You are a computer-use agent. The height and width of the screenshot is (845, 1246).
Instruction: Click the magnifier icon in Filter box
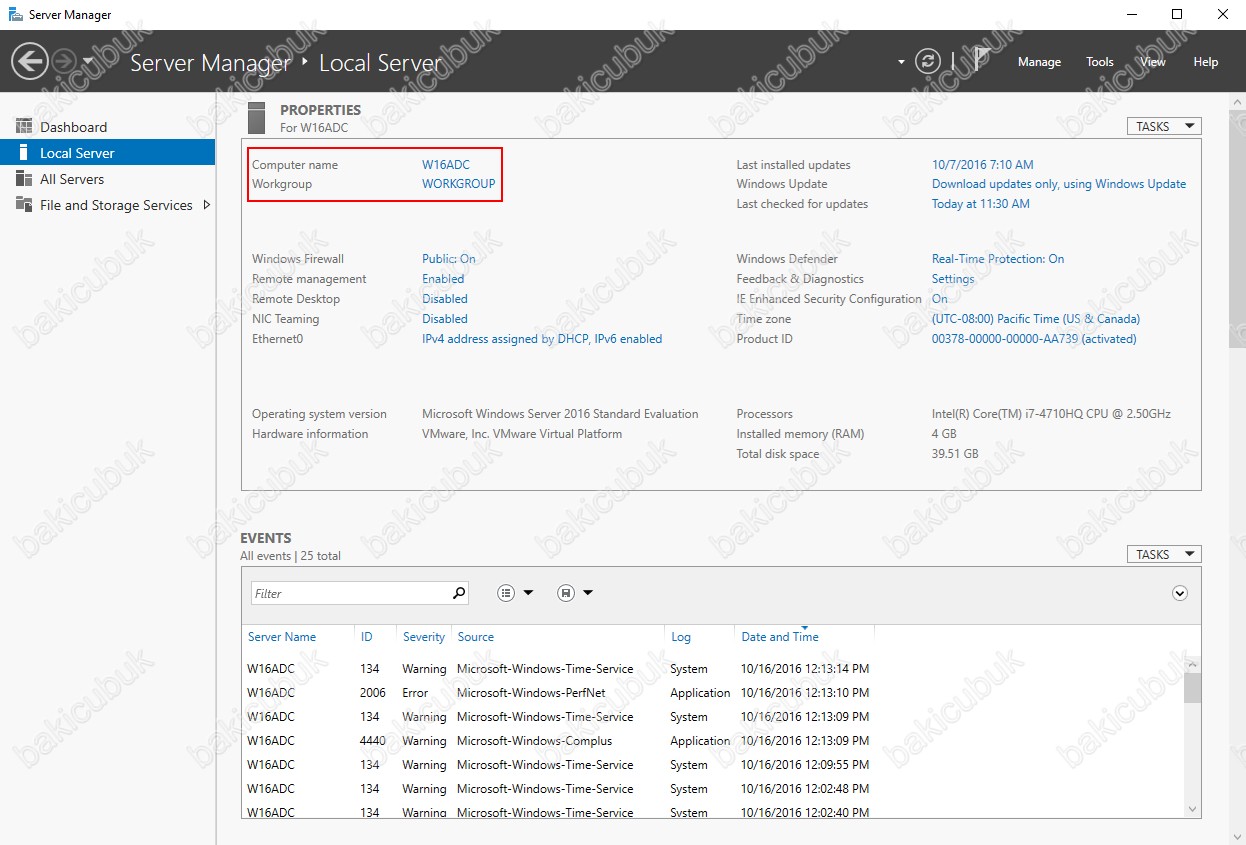(459, 593)
